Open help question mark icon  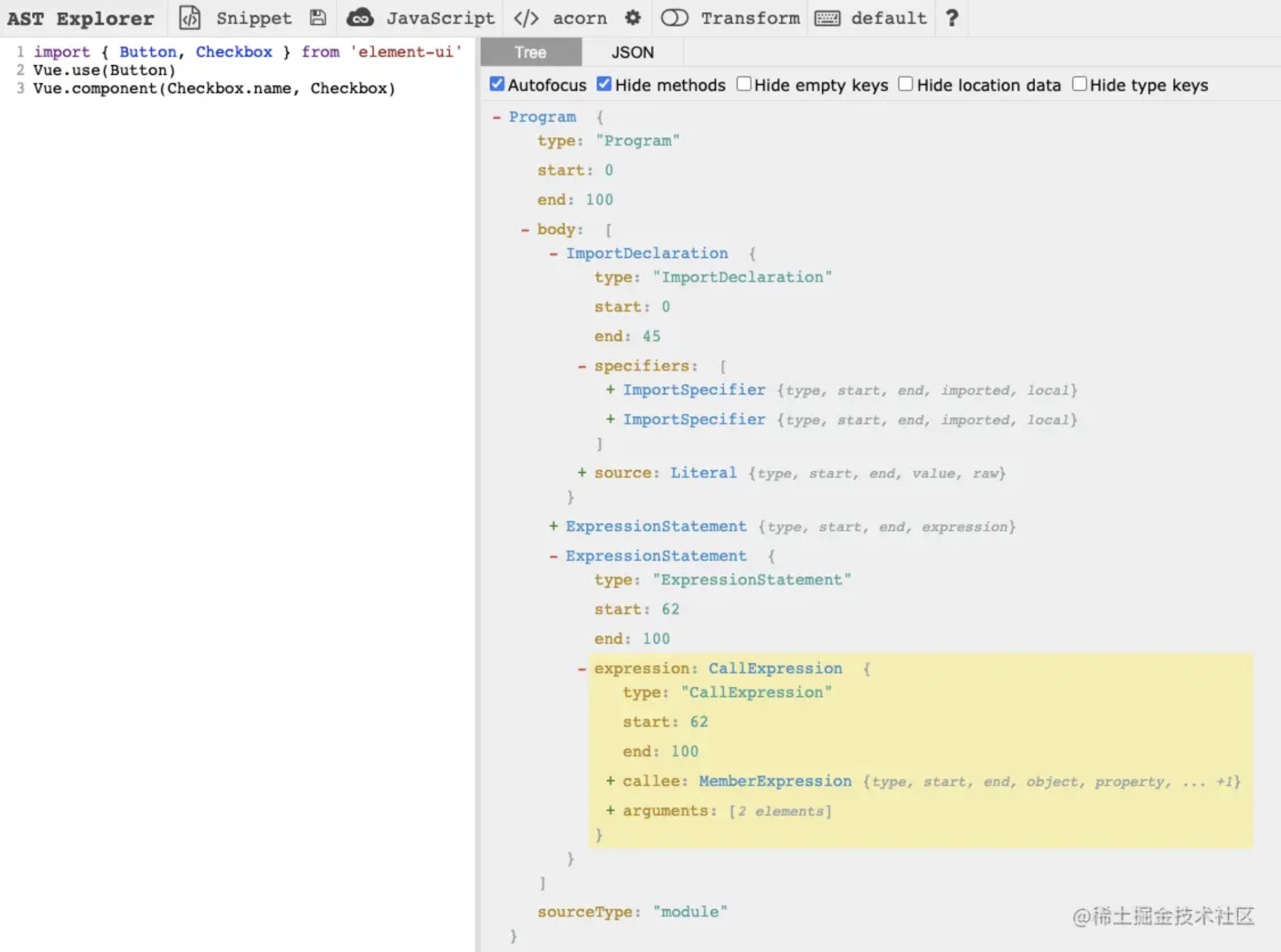(952, 18)
